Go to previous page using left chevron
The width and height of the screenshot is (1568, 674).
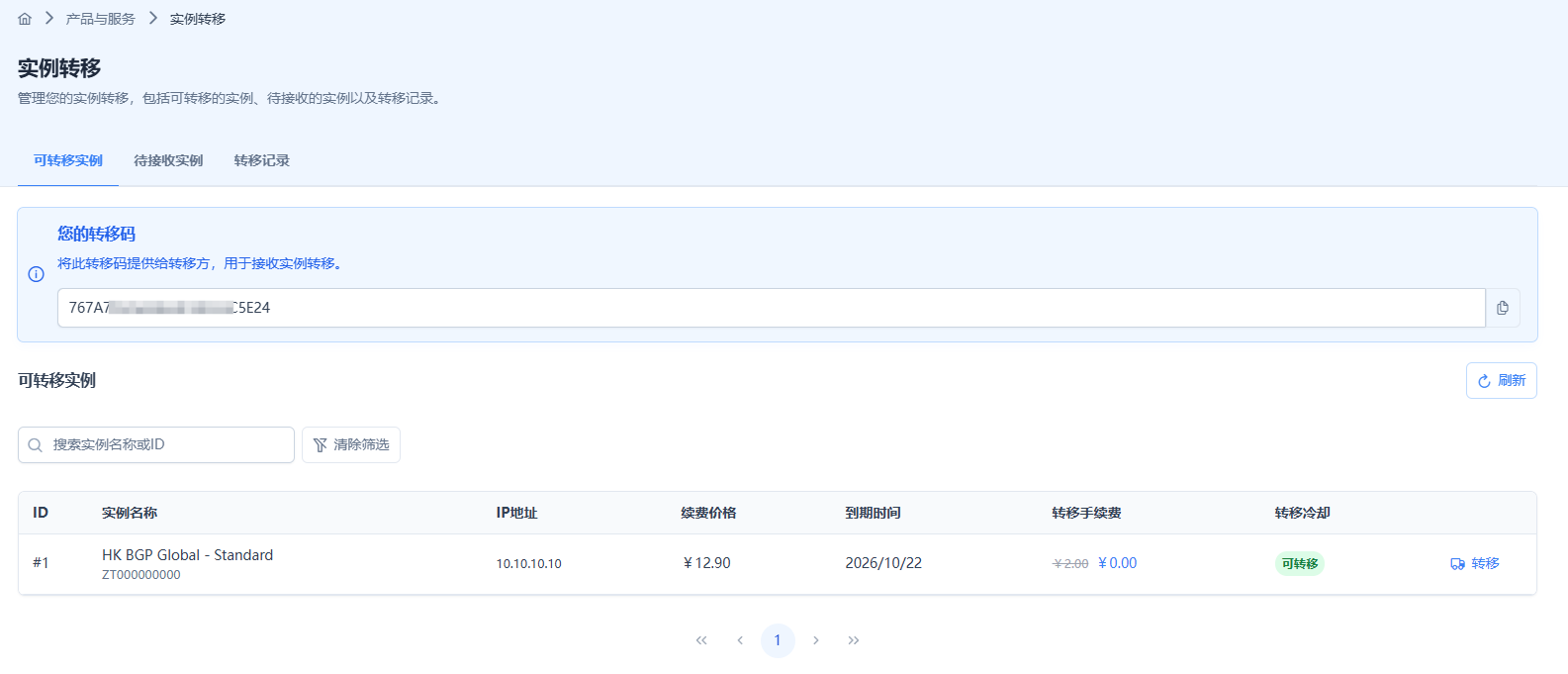[x=740, y=640]
